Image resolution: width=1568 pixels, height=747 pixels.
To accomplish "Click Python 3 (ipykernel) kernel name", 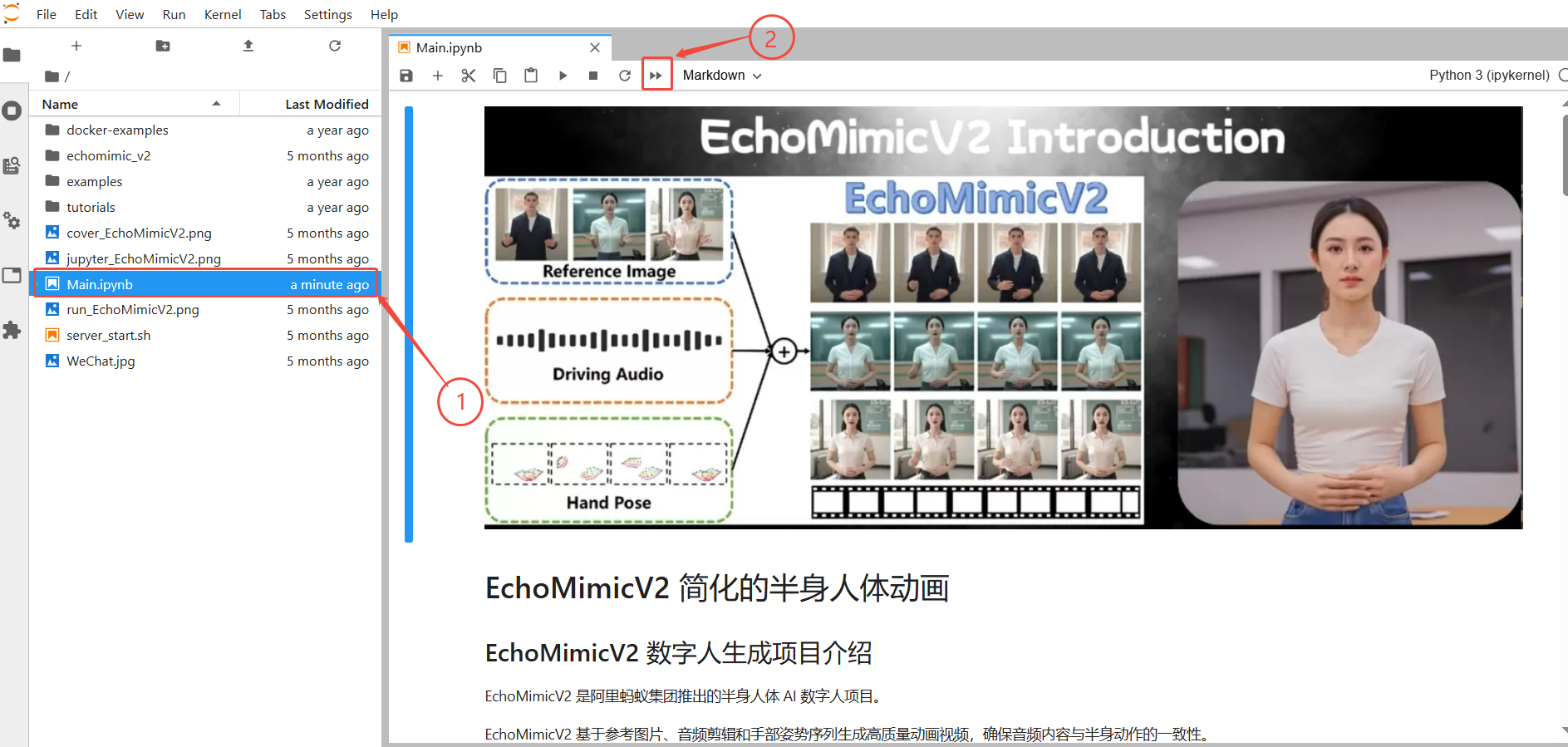I will pyautogui.click(x=1489, y=76).
